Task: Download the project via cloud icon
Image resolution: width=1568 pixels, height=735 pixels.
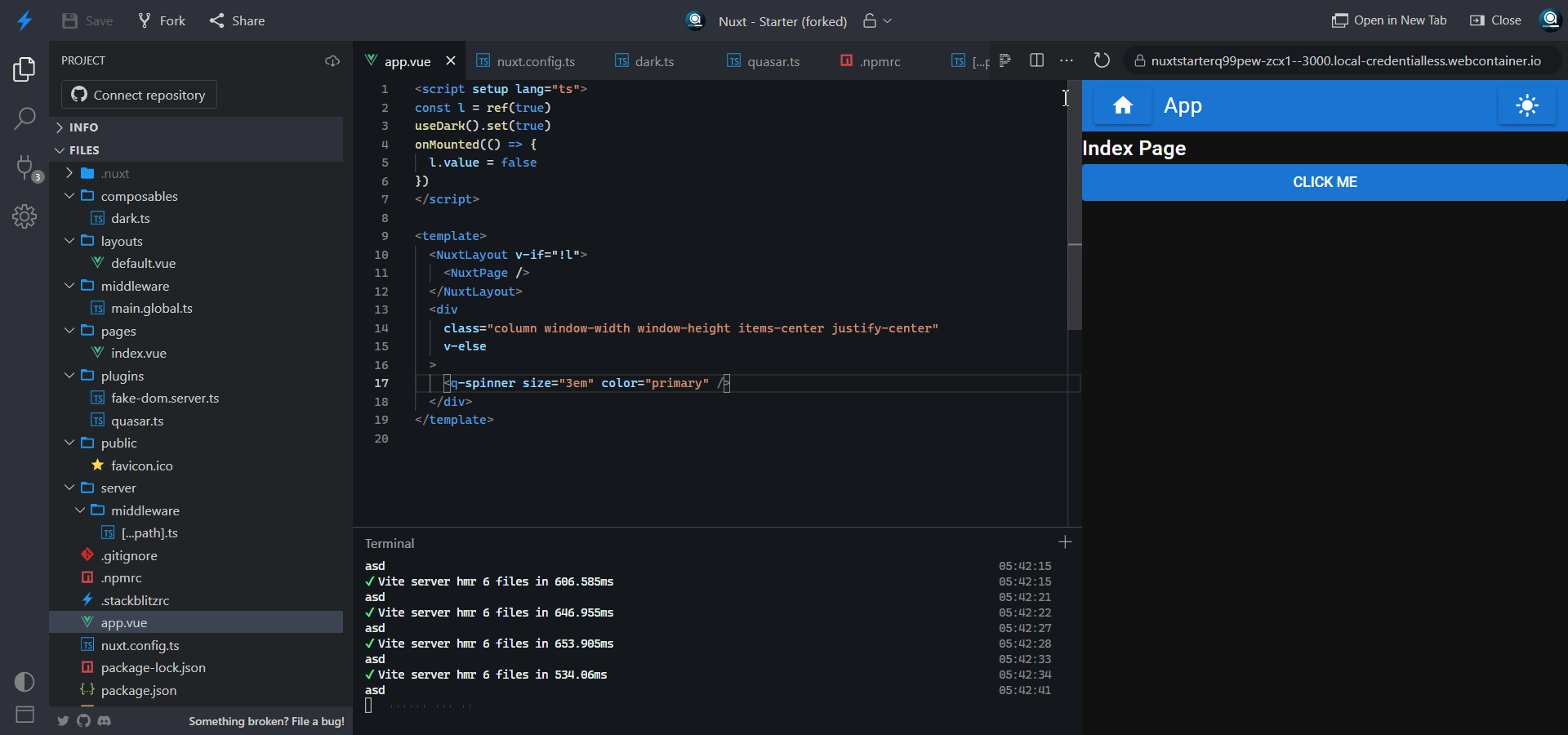Action: (332, 60)
